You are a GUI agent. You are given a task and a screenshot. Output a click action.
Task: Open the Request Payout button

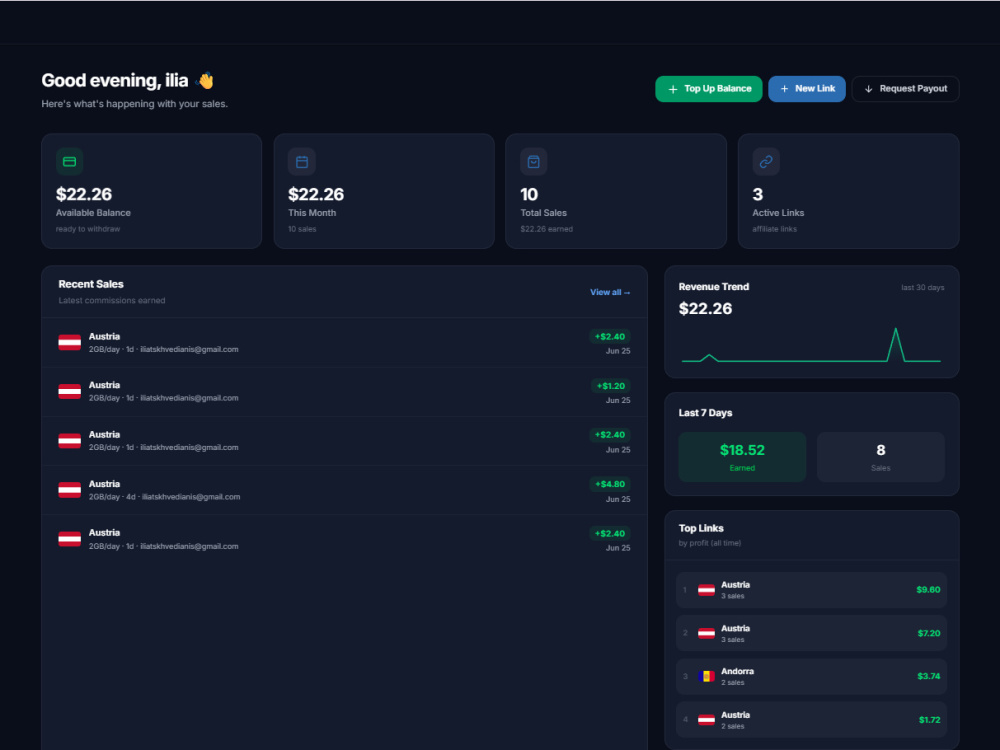[906, 89]
